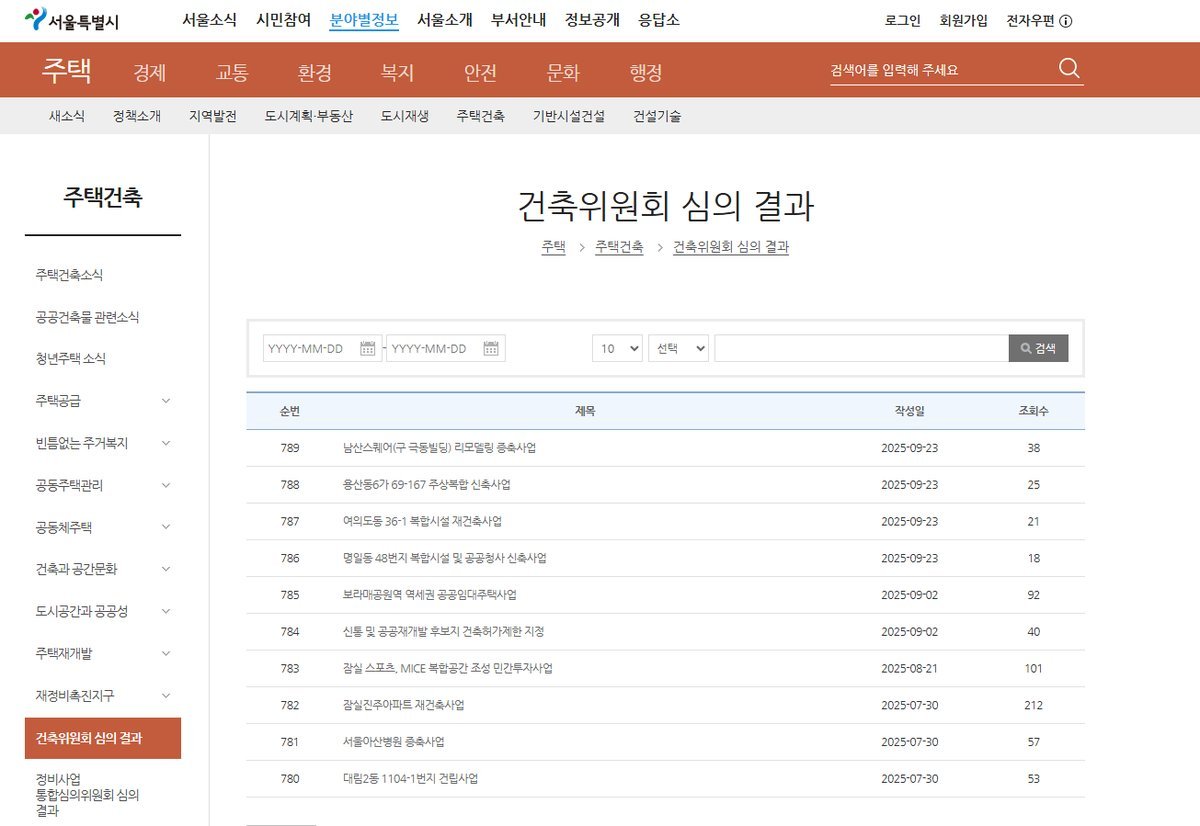The width and height of the screenshot is (1200, 826).
Task: Click the magnifier search icon in header
Action: click(x=1069, y=69)
